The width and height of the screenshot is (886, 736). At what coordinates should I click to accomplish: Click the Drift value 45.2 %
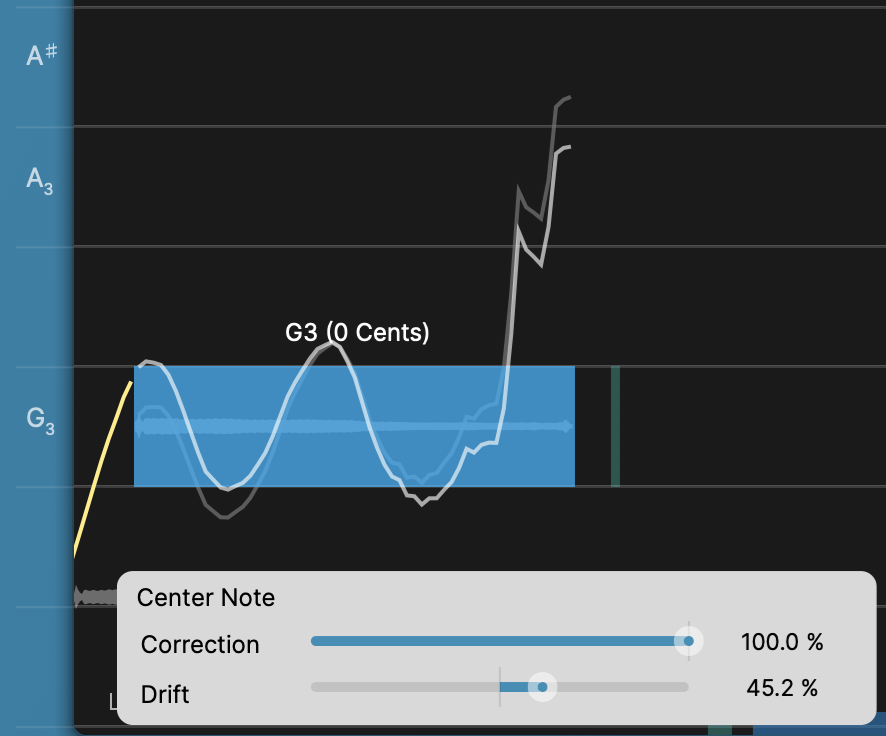(x=782, y=688)
